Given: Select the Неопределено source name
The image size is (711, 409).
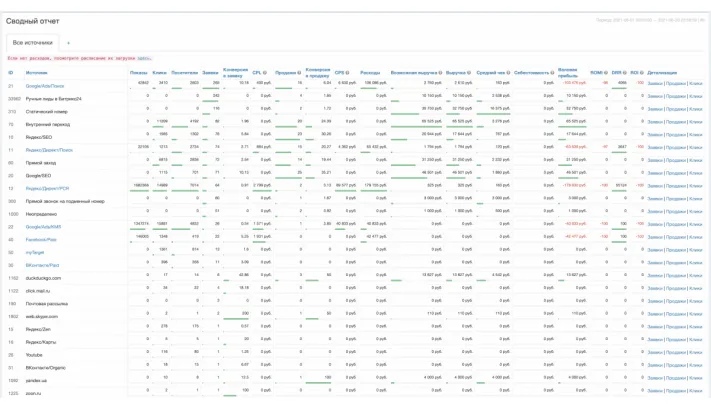Looking at the screenshot, I should 41,214.
